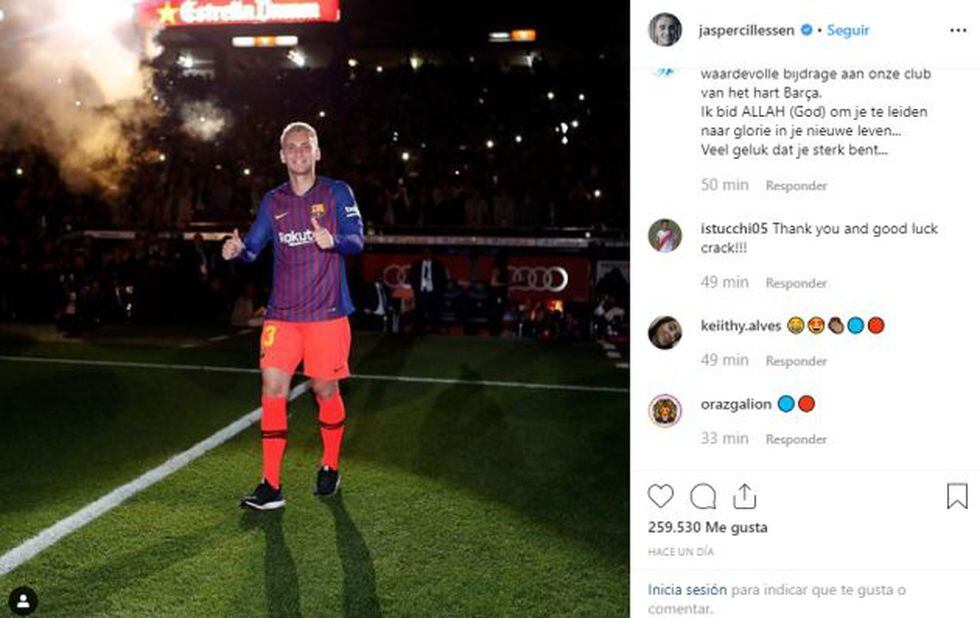
Task: Reply to the Dutch comment posted 50 min ago
Action: [796, 186]
